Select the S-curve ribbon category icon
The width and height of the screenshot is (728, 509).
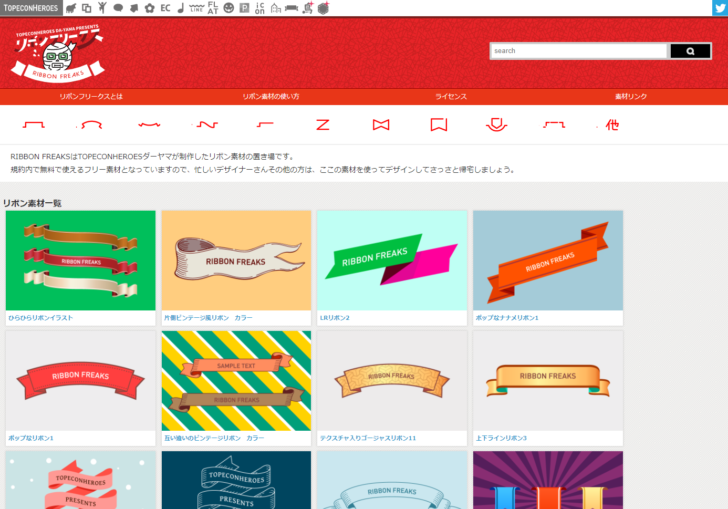(207, 124)
